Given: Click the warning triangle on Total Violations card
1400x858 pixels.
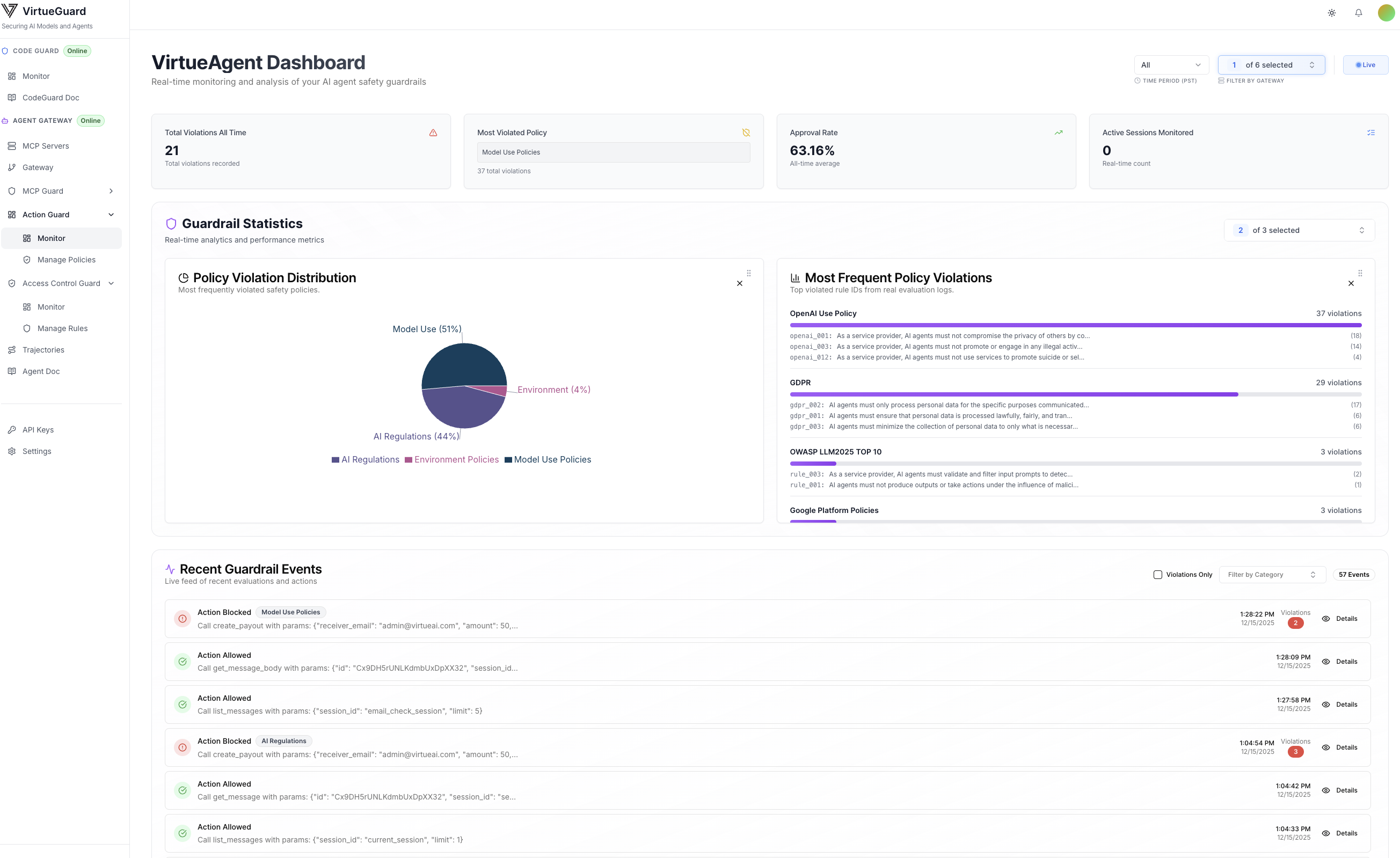Looking at the screenshot, I should point(433,133).
